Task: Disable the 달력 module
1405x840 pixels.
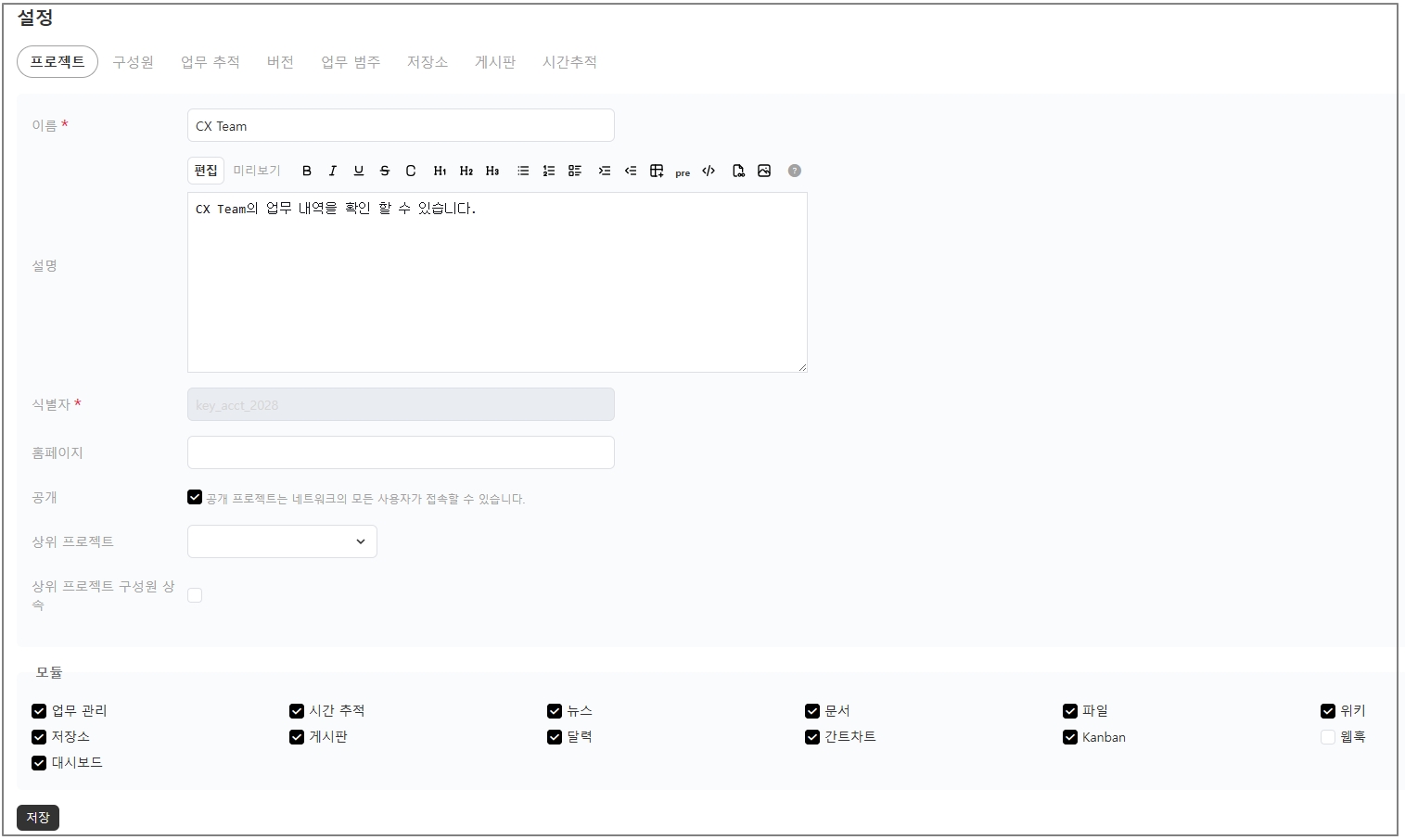Action: click(x=555, y=737)
